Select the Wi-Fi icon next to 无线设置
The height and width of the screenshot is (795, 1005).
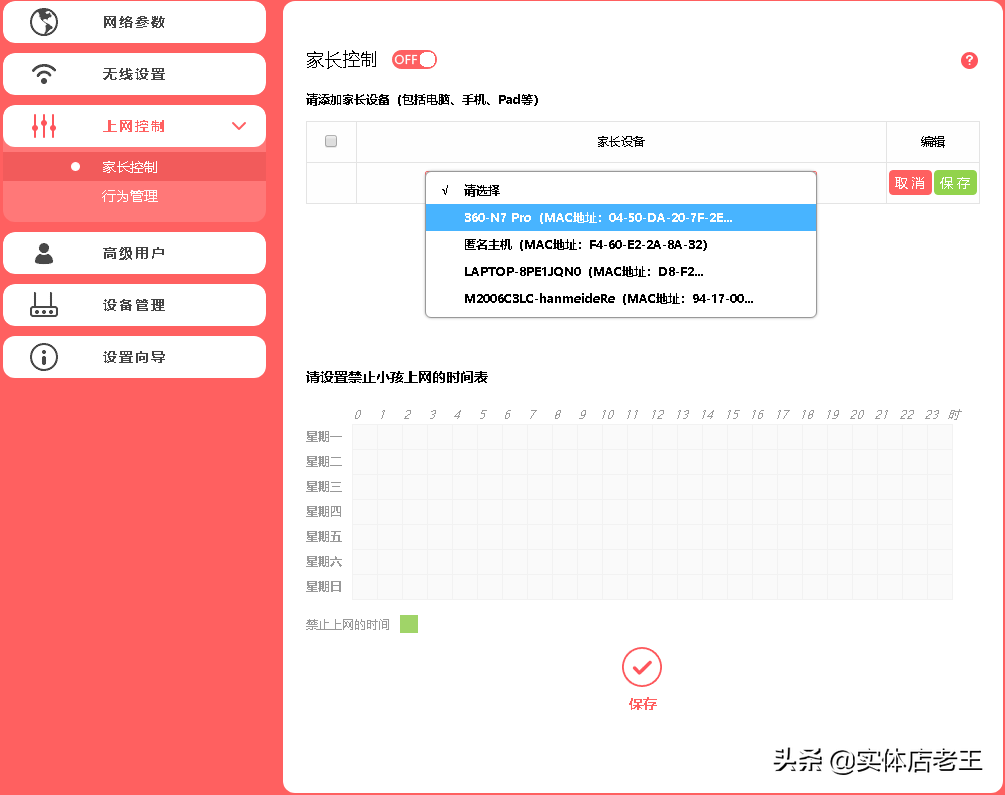point(43,73)
